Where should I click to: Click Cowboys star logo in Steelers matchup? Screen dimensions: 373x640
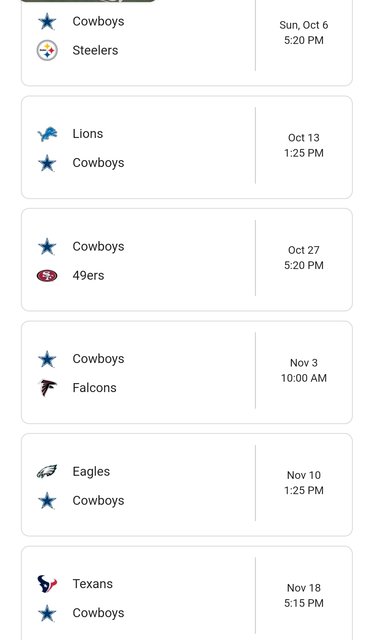[x=47, y=22]
